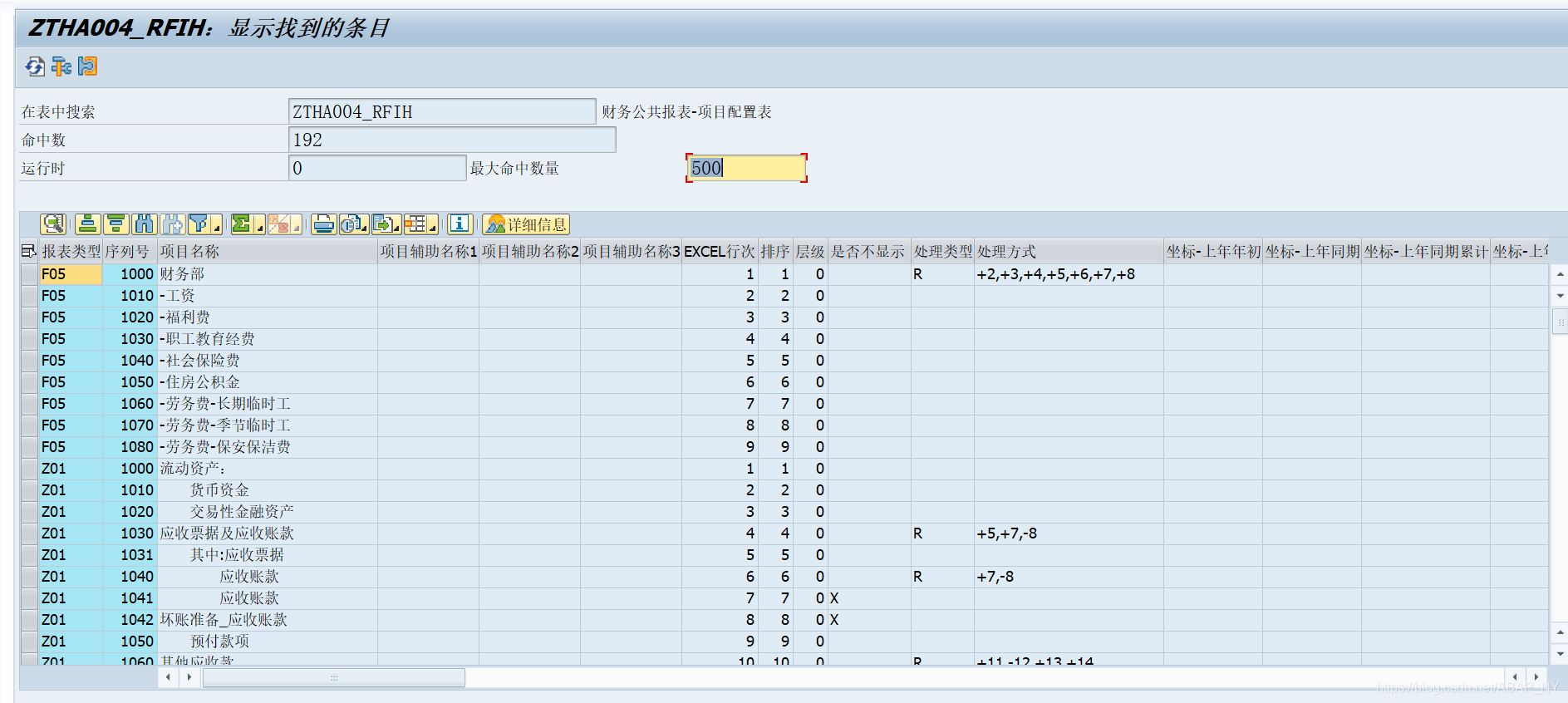Click the horizontal scrollbar thumb

334,677
